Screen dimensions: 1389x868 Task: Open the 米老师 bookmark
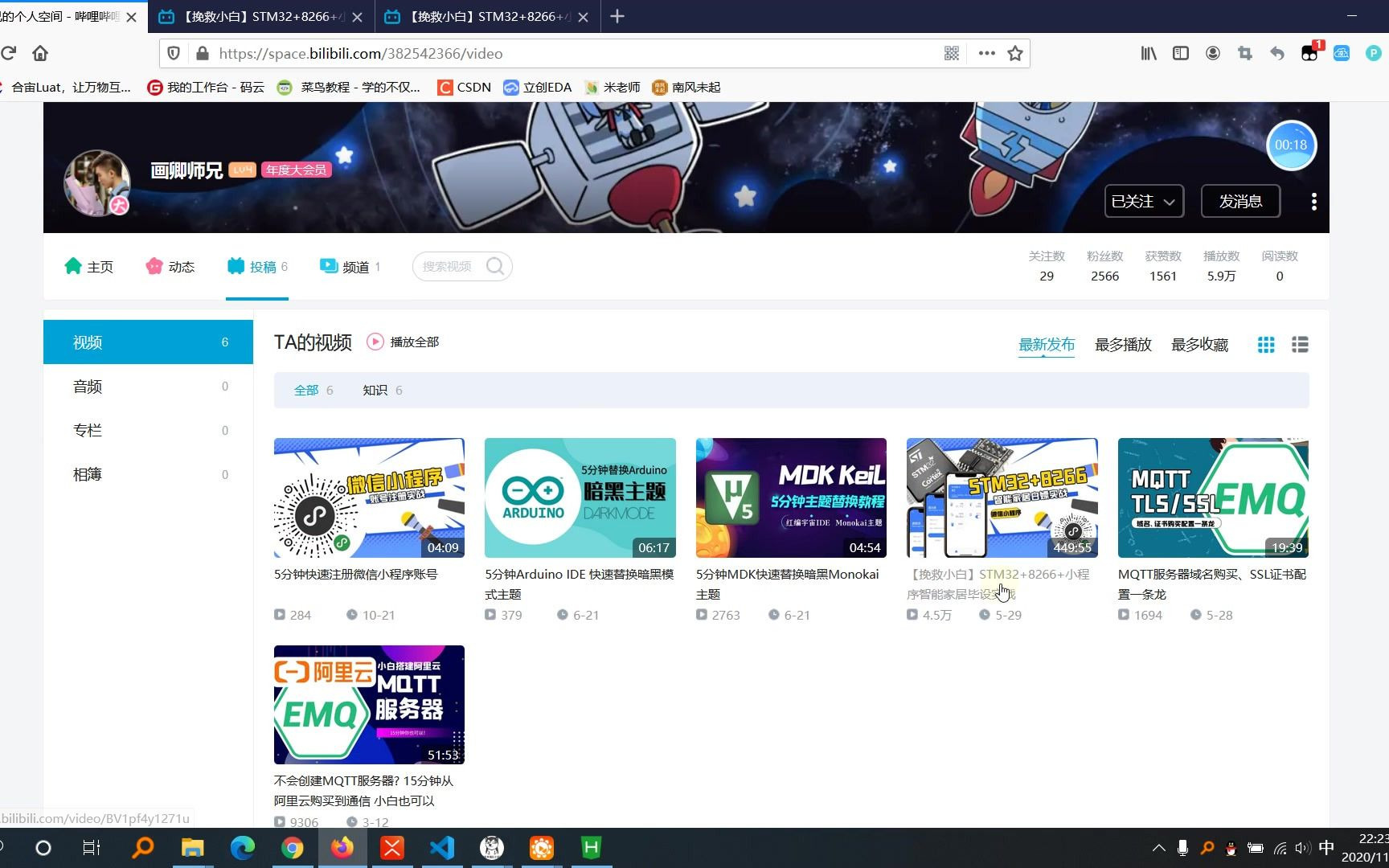tap(613, 87)
